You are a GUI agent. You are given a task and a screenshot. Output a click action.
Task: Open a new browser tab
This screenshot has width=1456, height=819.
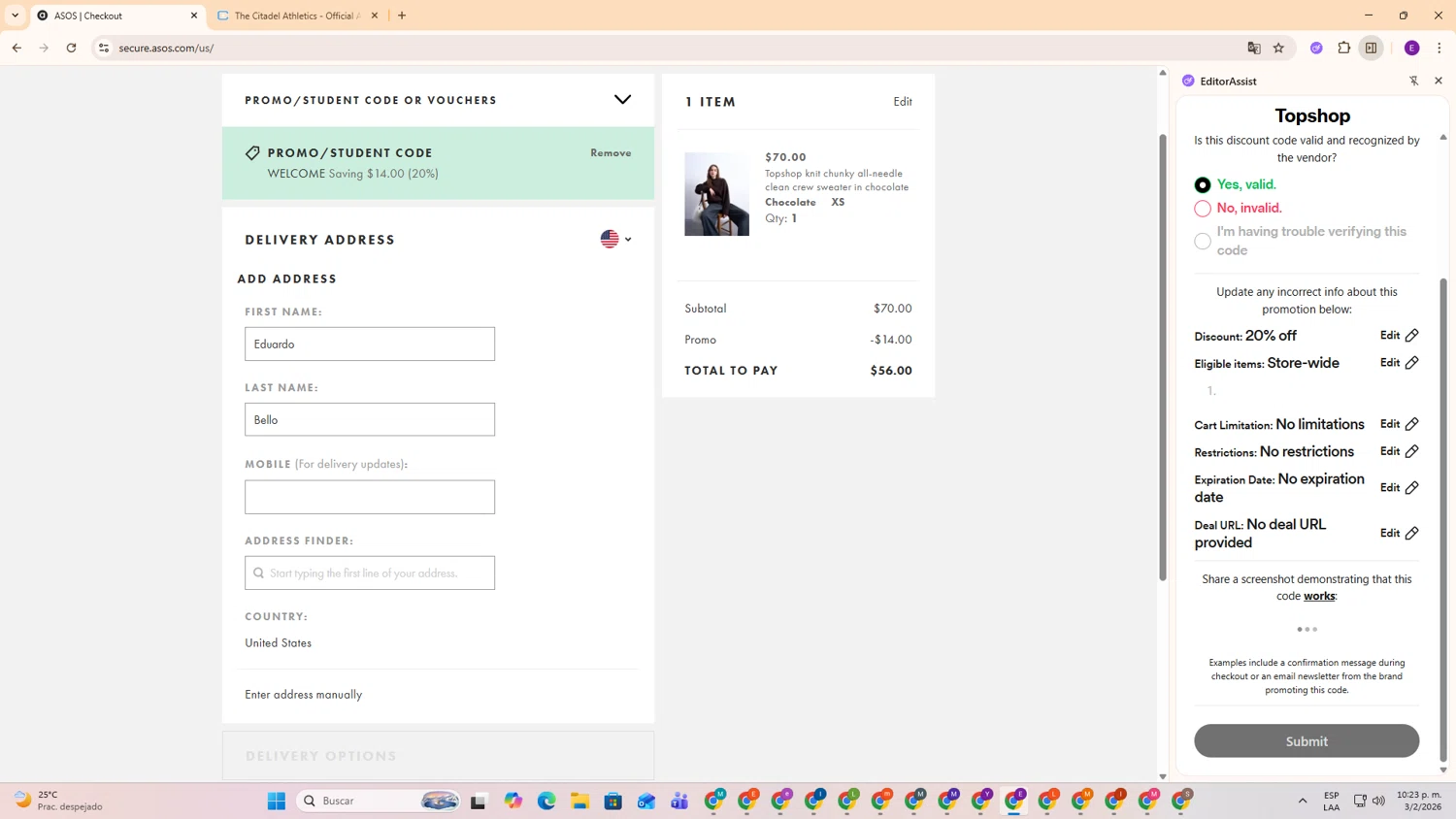pyautogui.click(x=402, y=16)
